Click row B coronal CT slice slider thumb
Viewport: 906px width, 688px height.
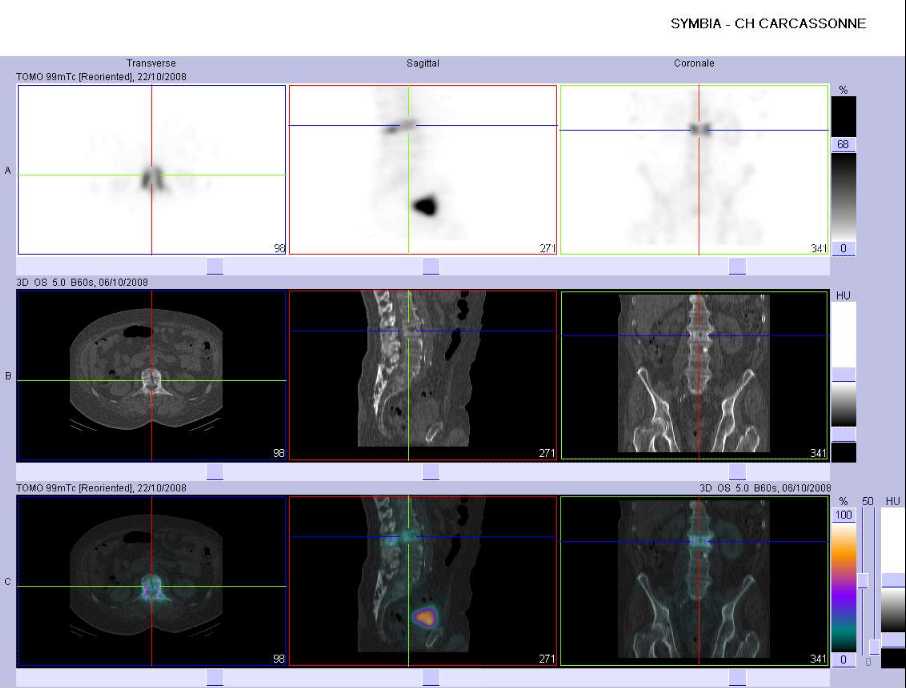[737, 472]
